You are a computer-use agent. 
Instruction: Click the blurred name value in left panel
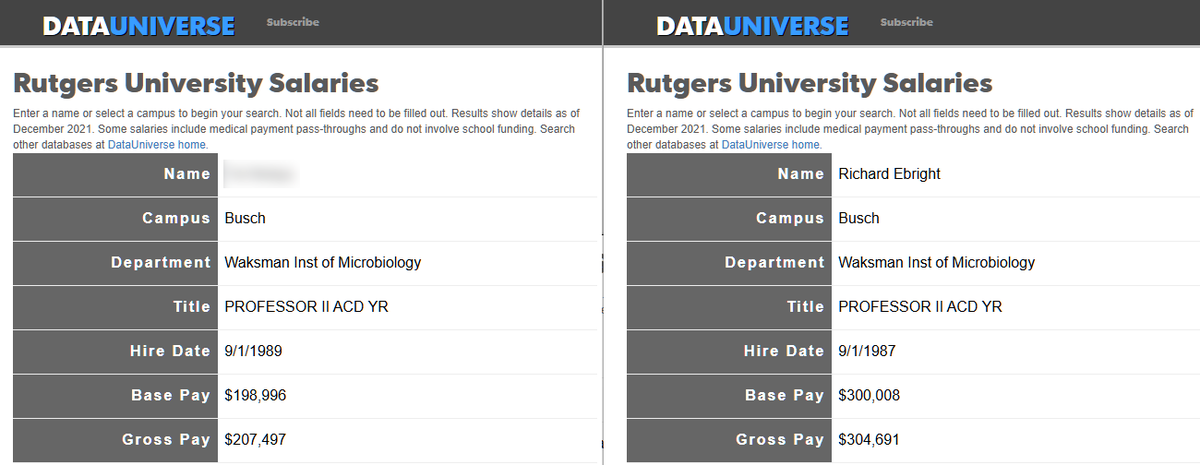pos(261,174)
